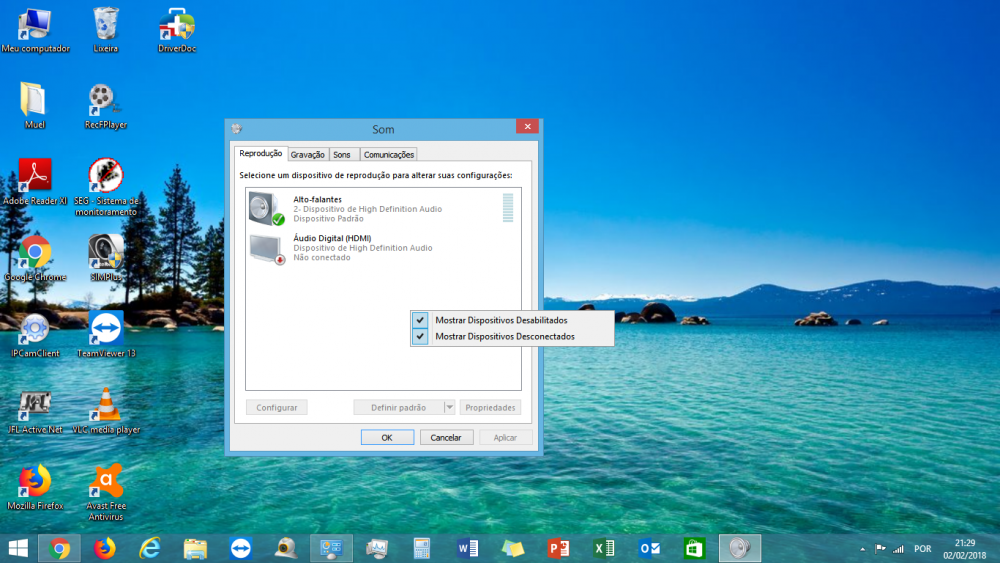Toggle Mostrar Dispositivos Desabilitados option
This screenshot has width=1000, height=563.
pyautogui.click(x=501, y=320)
